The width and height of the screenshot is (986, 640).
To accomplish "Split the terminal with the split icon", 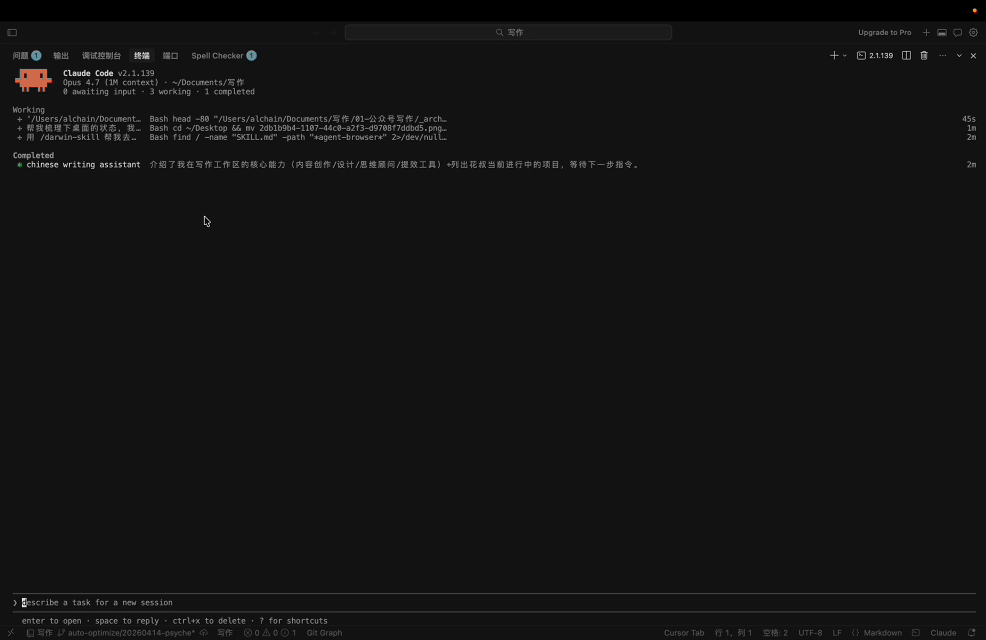I will pos(906,56).
